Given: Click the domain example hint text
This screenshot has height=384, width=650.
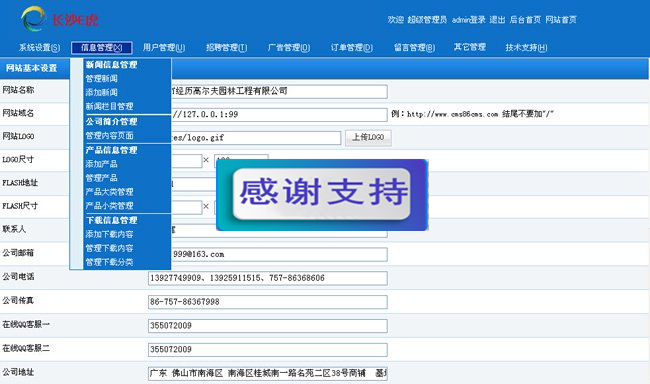Looking at the screenshot, I should [x=473, y=114].
